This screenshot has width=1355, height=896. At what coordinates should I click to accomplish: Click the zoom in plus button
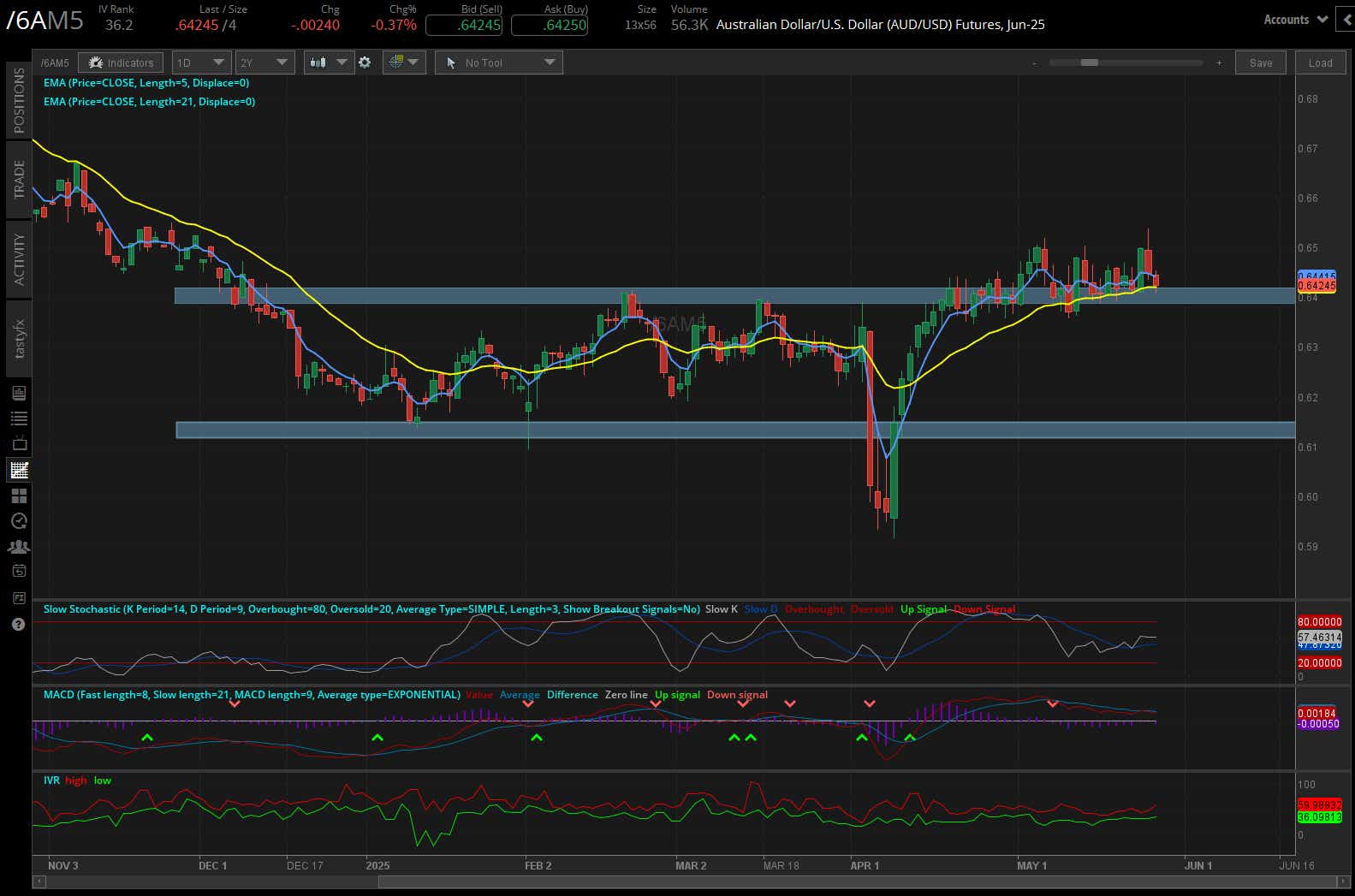click(x=1219, y=62)
